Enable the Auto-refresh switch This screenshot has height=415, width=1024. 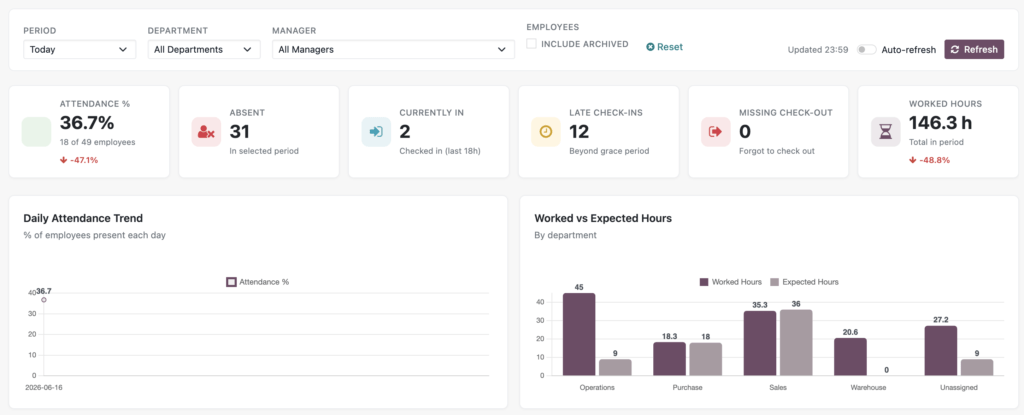tap(867, 50)
